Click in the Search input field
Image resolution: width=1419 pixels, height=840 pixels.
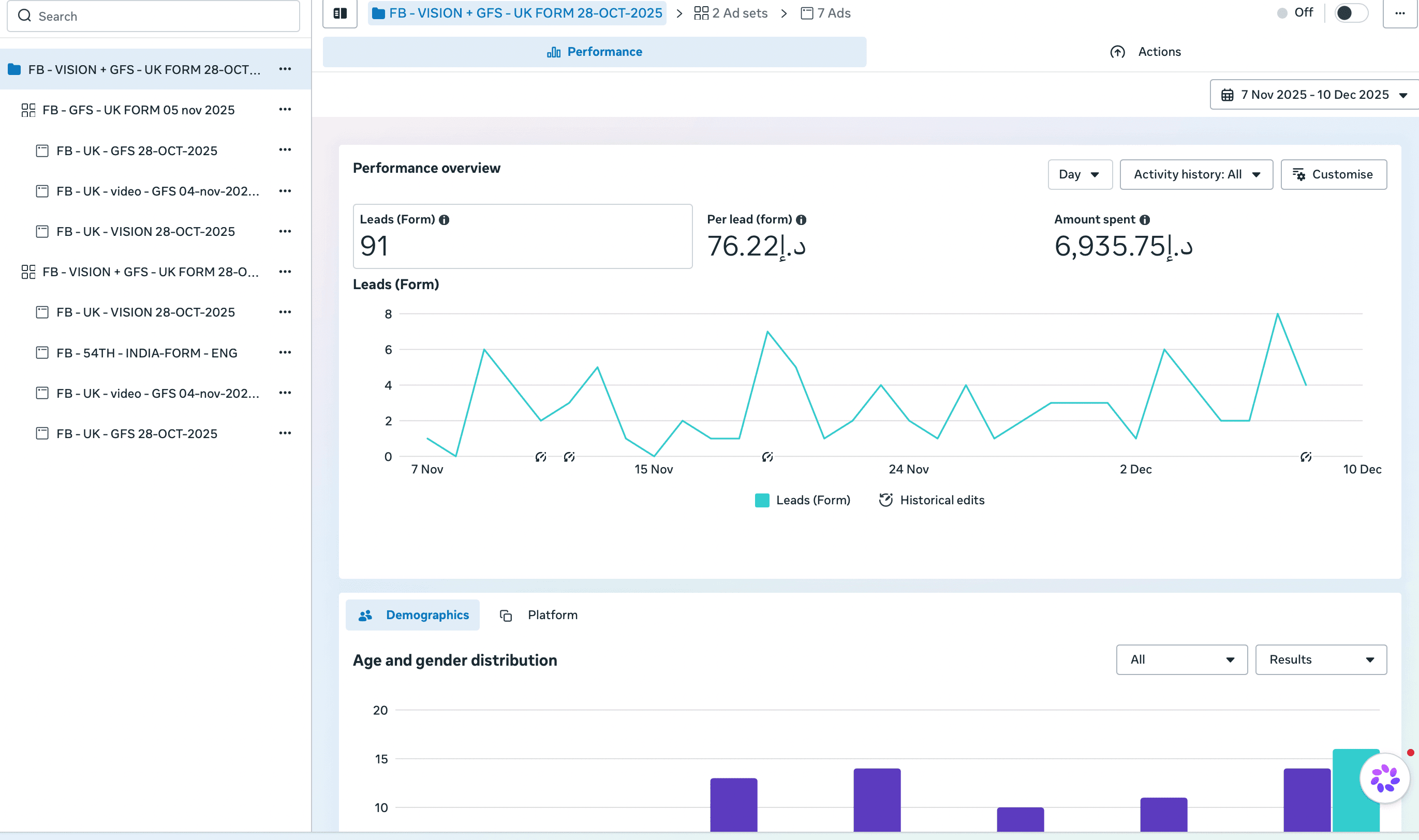(154, 16)
